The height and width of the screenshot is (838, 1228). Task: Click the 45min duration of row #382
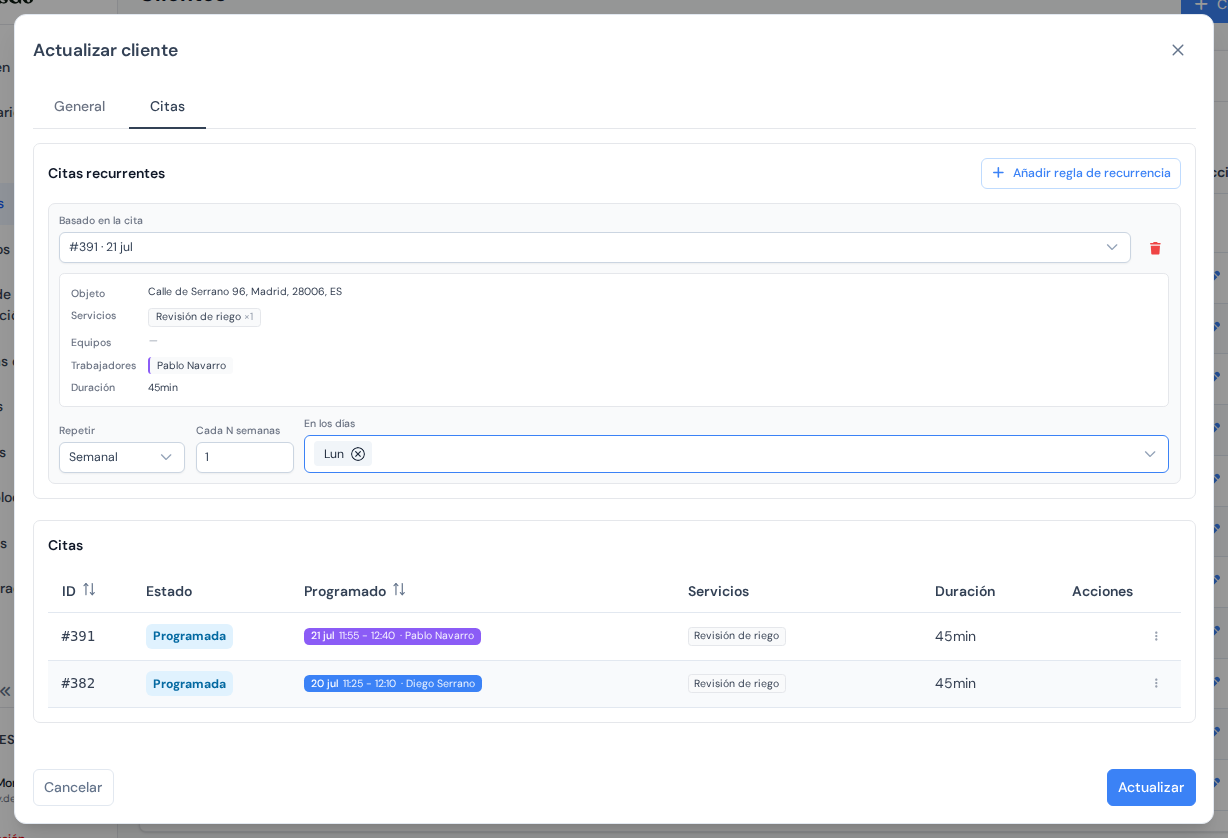click(x=955, y=683)
